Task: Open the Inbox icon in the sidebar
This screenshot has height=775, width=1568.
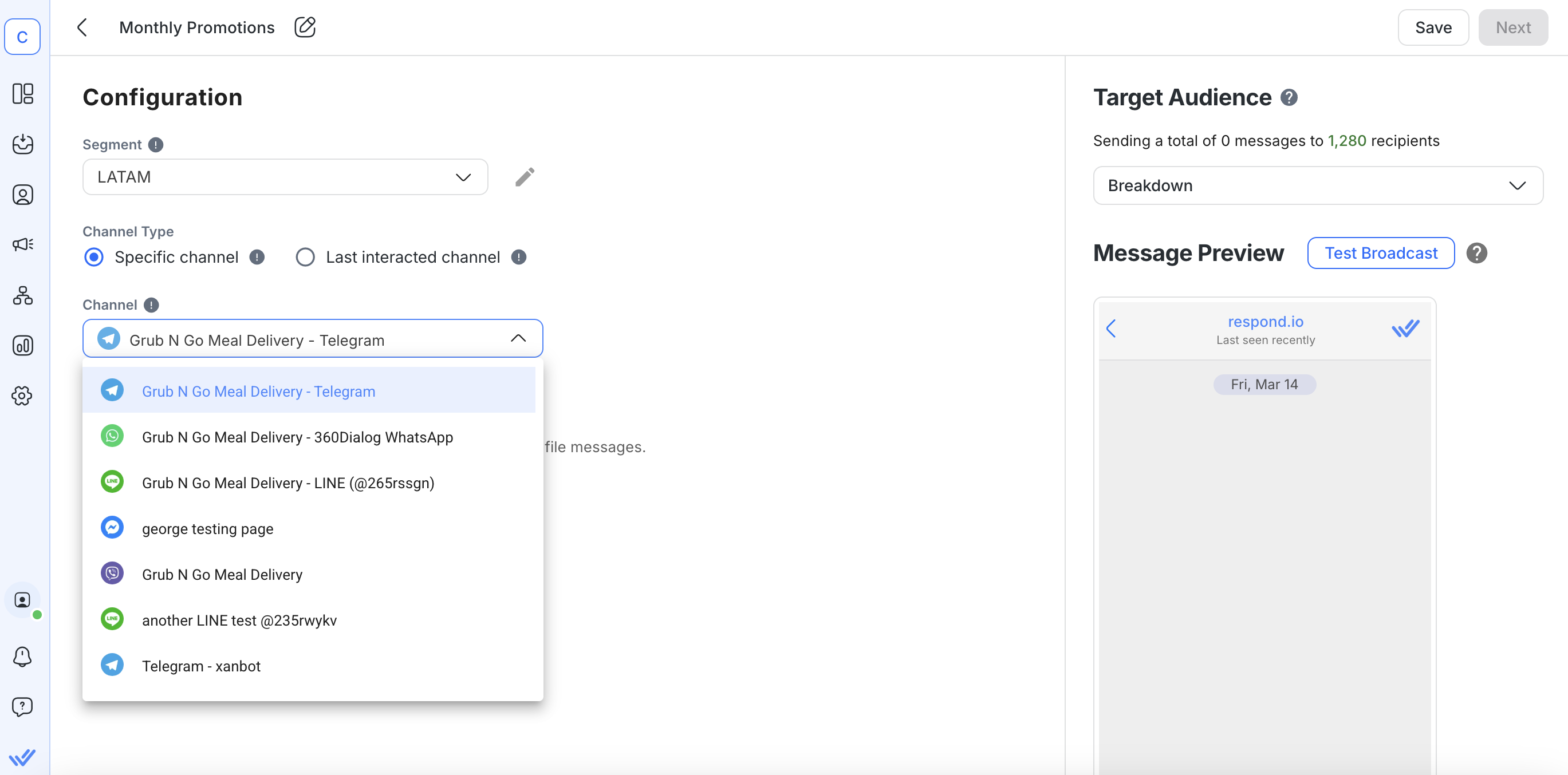Action: click(22, 144)
